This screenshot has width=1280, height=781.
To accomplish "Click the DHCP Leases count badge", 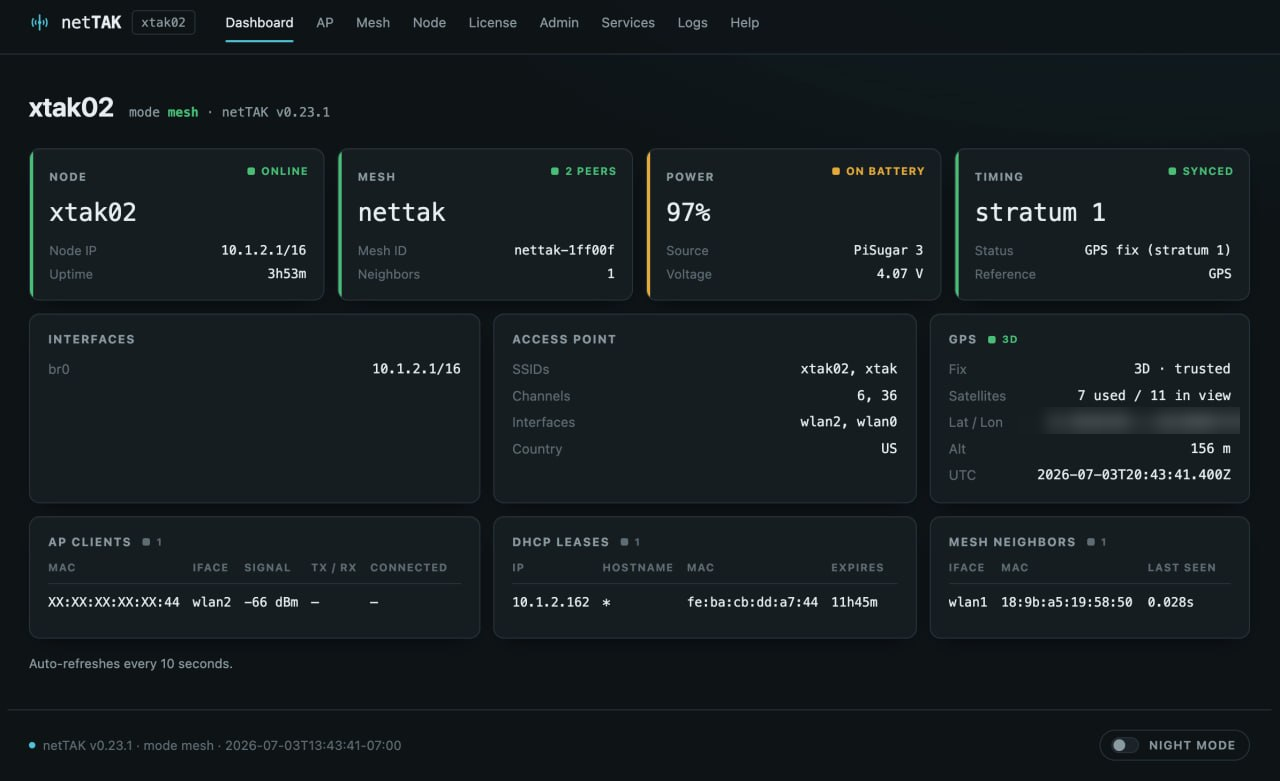I will coord(630,542).
